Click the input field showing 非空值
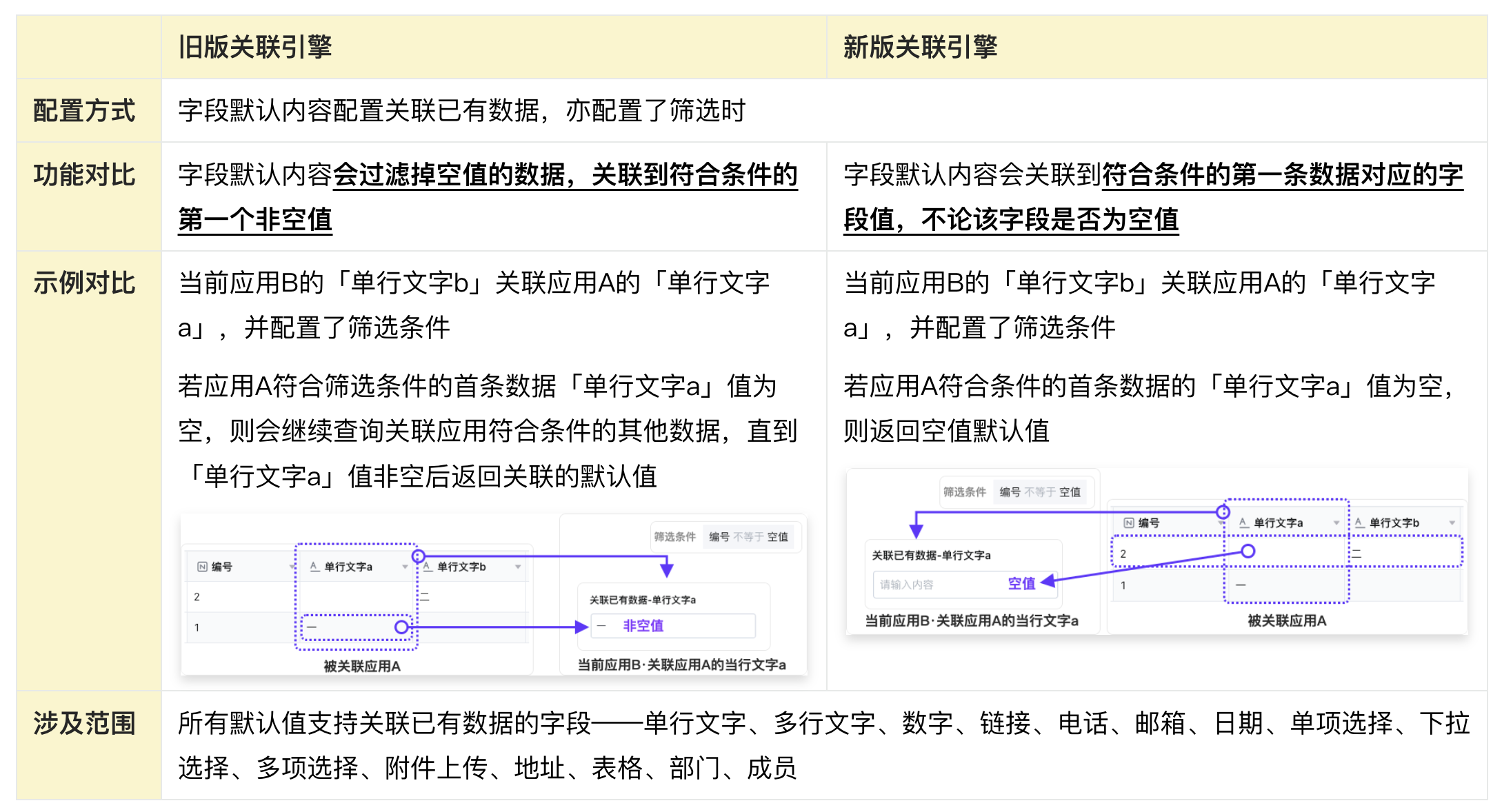The height and width of the screenshot is (812, 1502). 672,626
